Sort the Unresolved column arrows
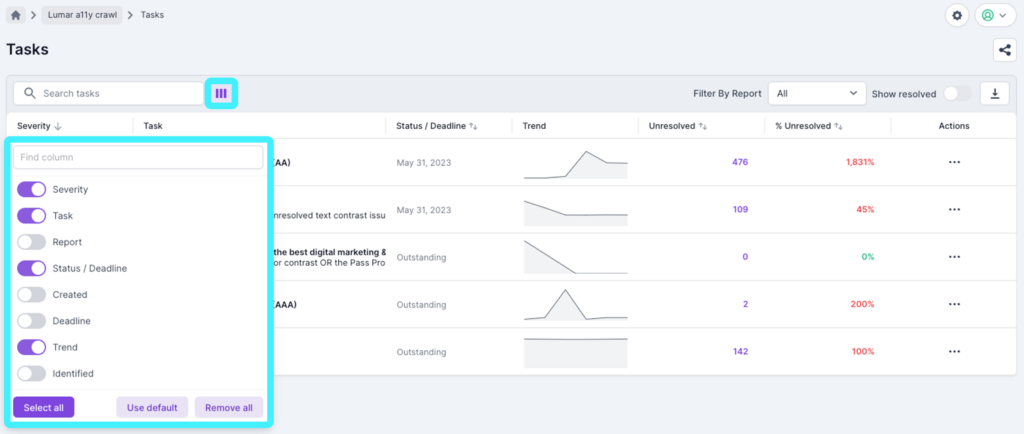 pyautogui.click(x=703, y=126)
